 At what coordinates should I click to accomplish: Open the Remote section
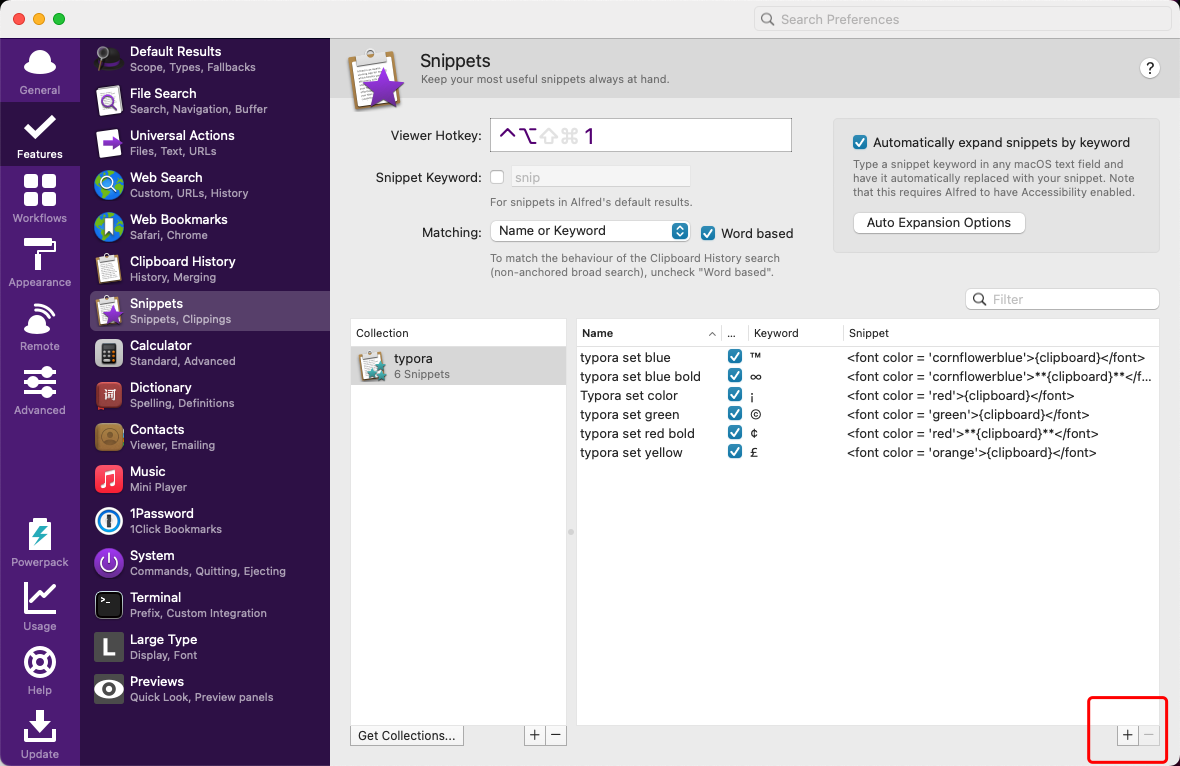39,327
